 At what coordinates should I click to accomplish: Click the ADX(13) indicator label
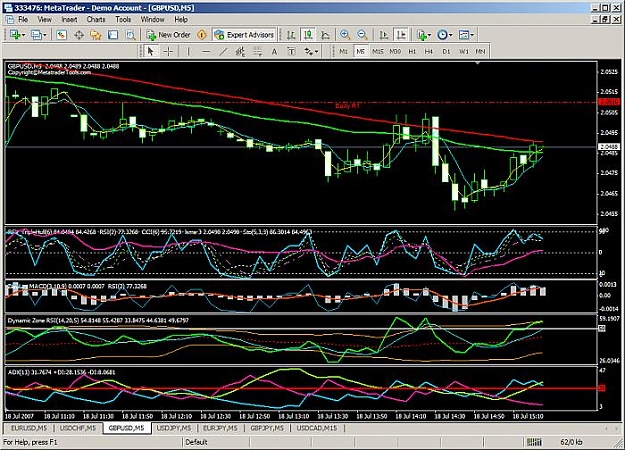(x=62, y=372)
